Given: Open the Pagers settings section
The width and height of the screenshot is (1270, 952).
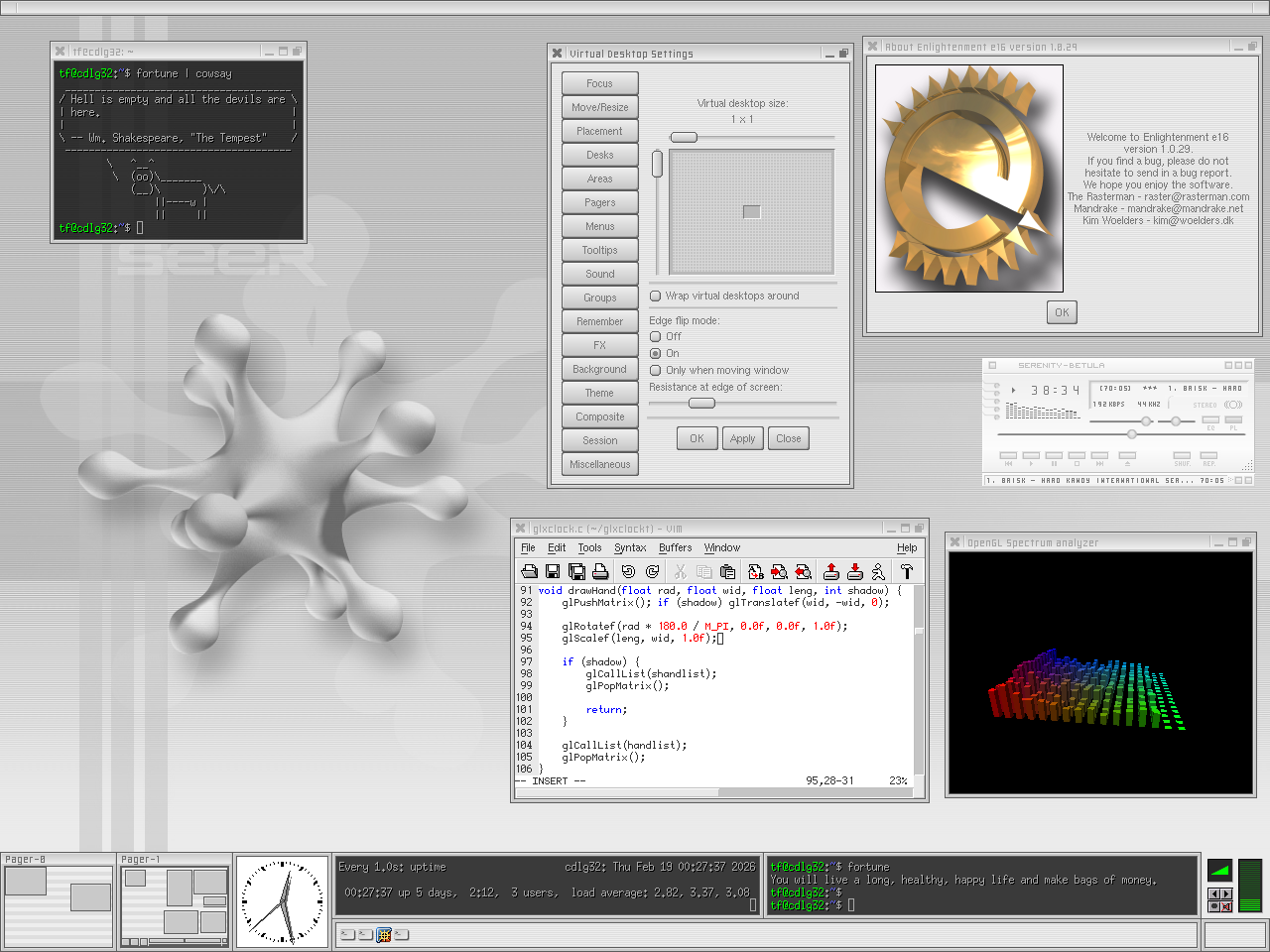Looking at the screenshot, I should tap(599, 202).
